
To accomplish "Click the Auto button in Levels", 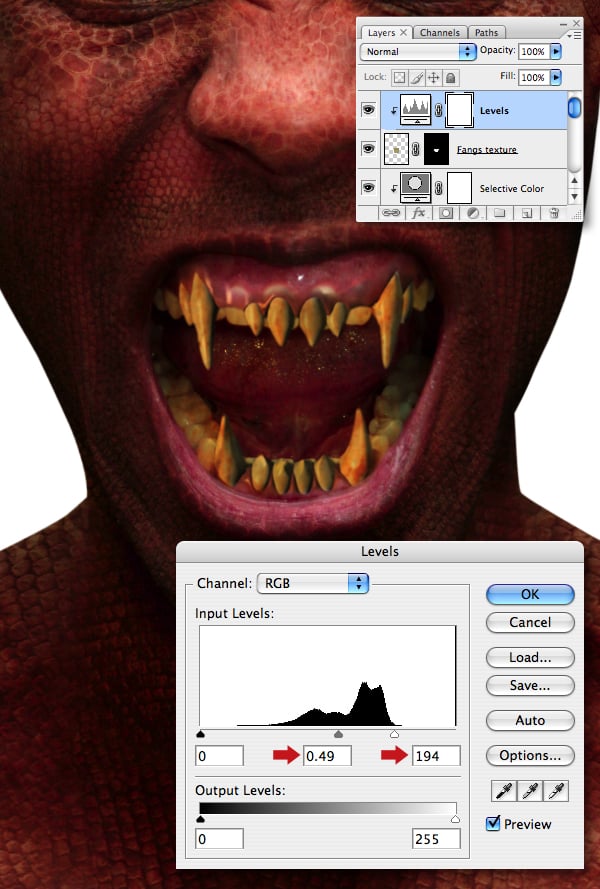I will tap(530, 721).
